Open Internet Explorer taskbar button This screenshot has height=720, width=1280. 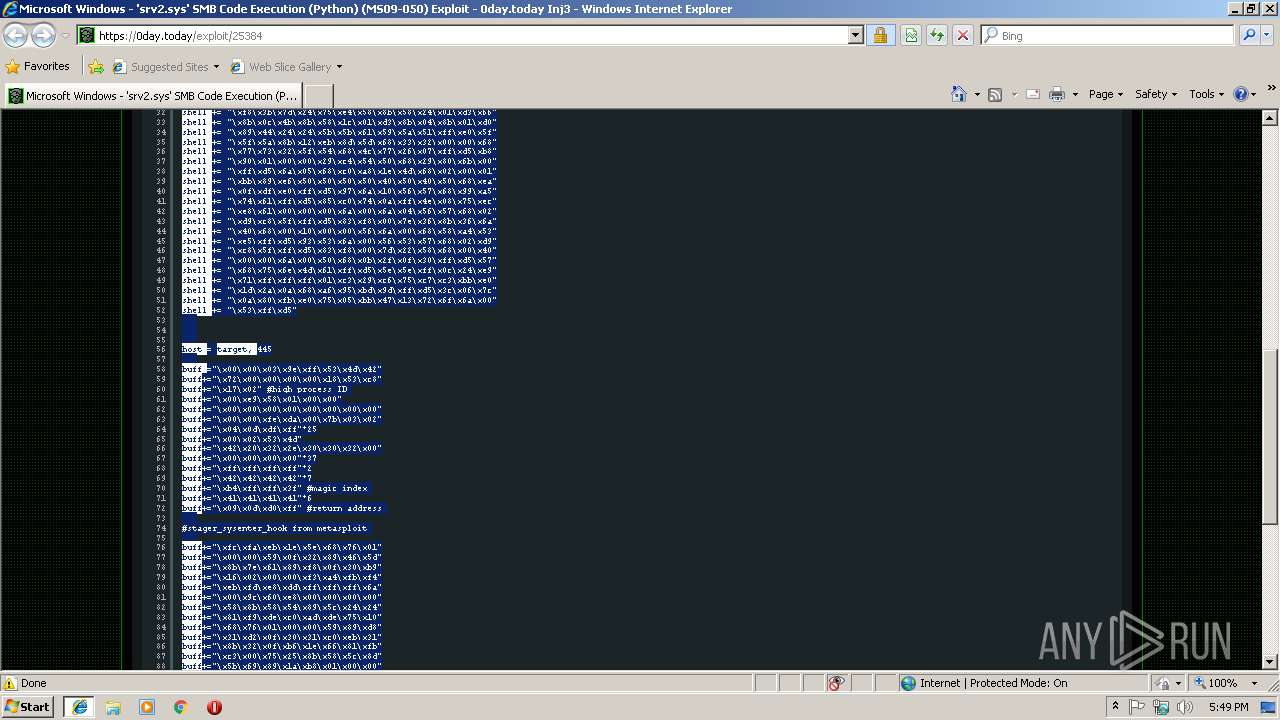tap(79, 707)
